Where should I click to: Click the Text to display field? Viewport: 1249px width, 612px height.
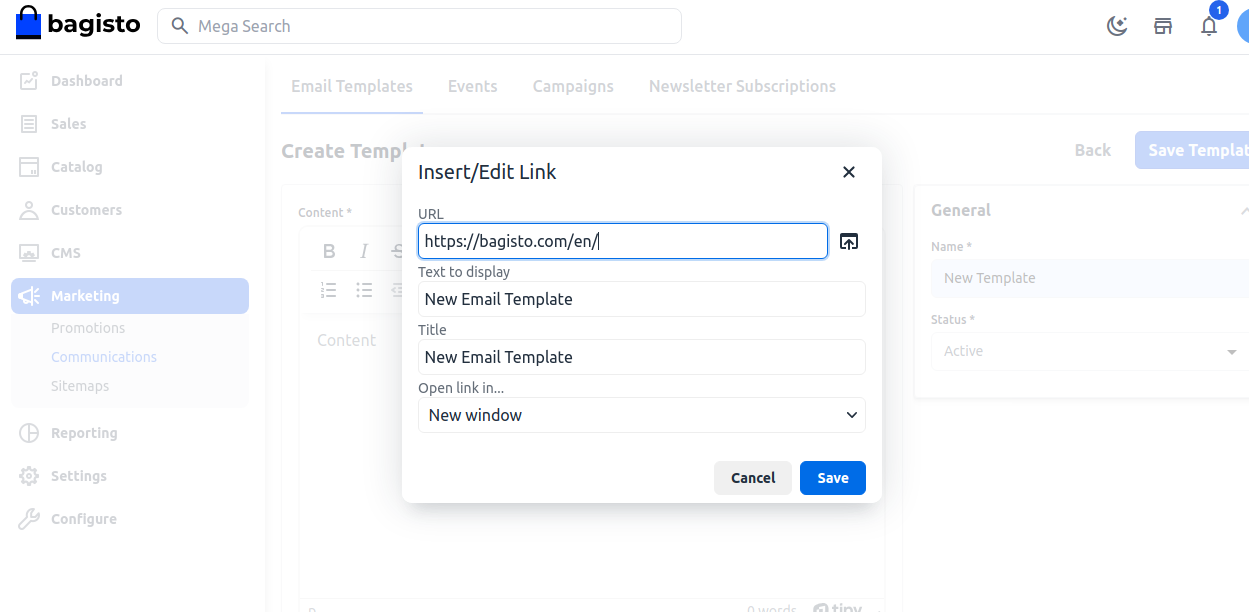(641, 299)
